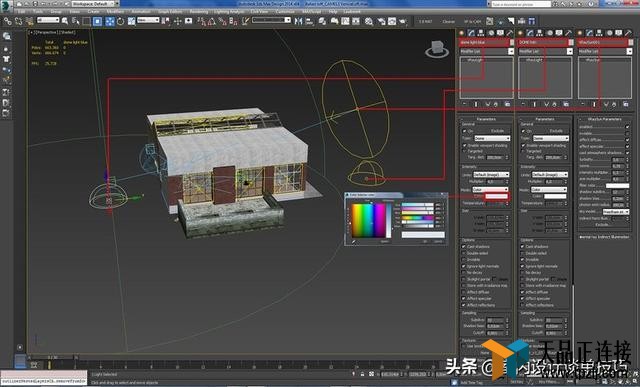Open sky model dropdown in VRaySun Parameters

616,212
